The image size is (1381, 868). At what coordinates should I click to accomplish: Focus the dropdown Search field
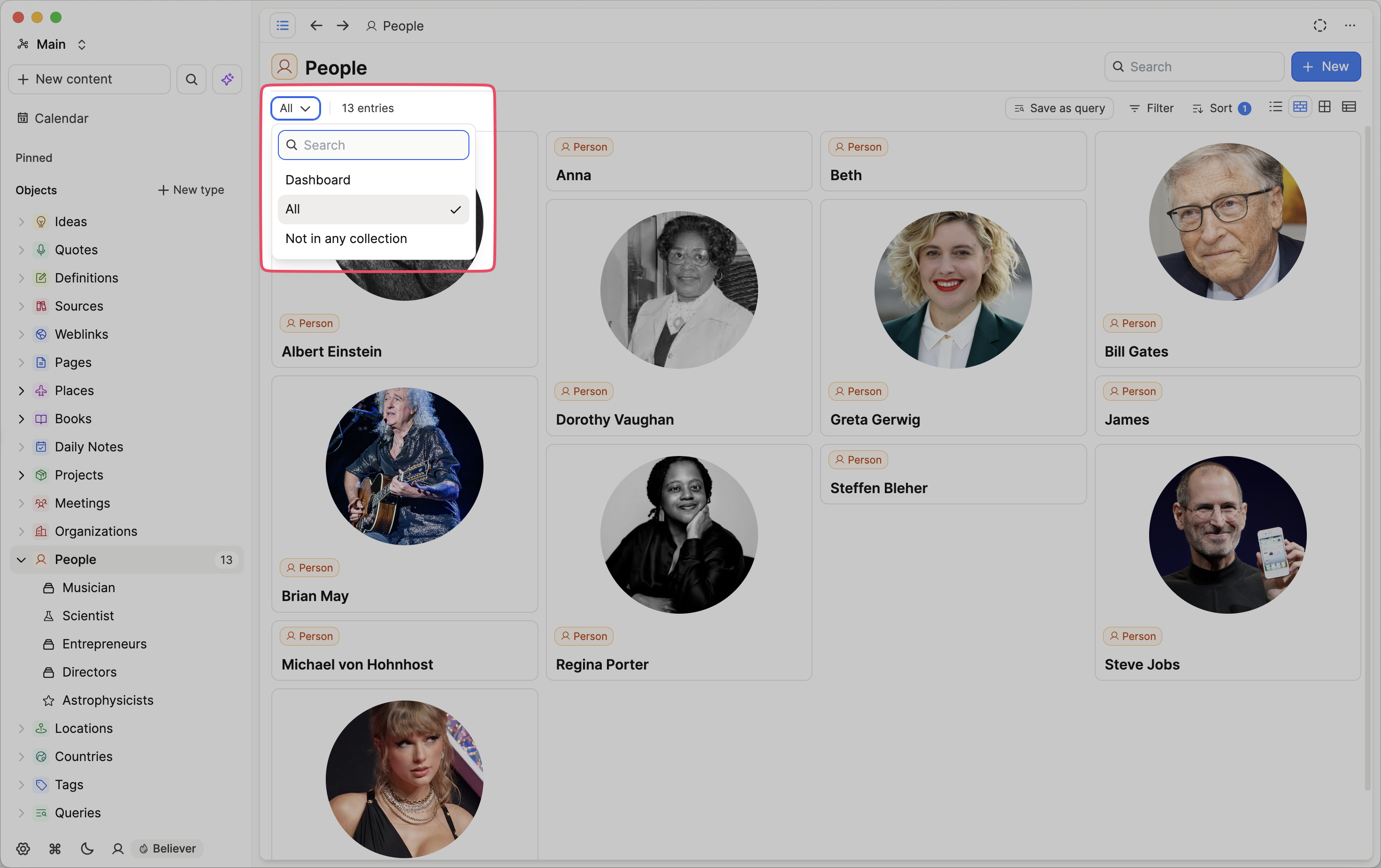click(x=373, y=145)
